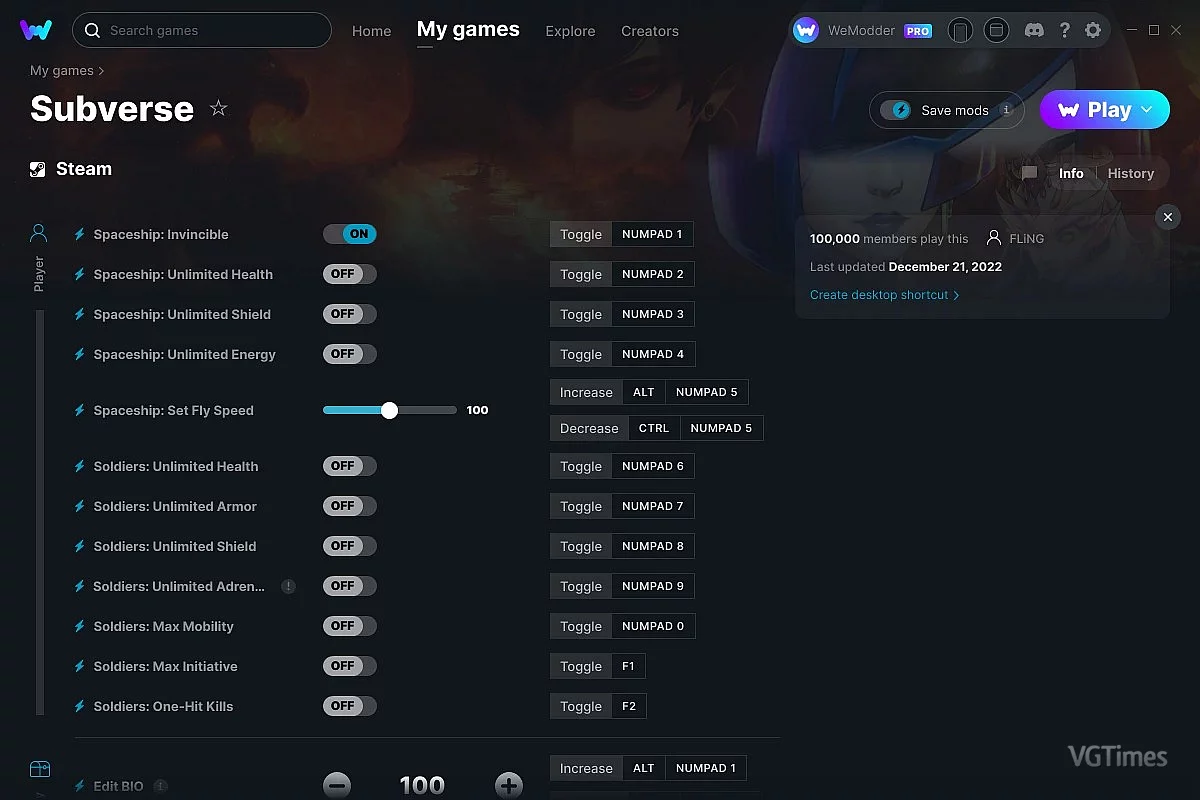Turn off Spaceship: Invincible toggle
Screen dimensions: 1200x800
(x=350, y=234)
